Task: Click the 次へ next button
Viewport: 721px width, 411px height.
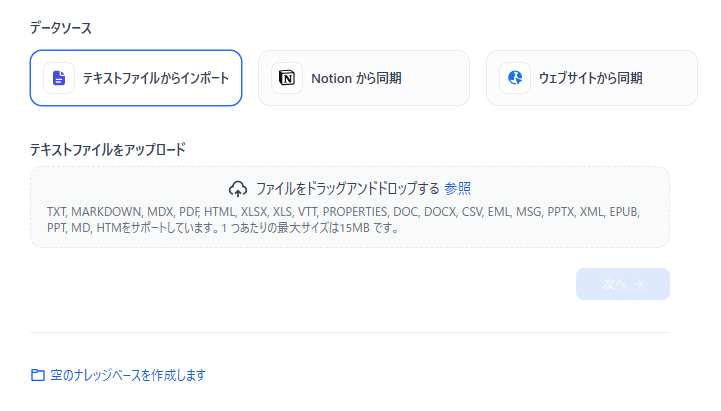Action: point(623,284)
